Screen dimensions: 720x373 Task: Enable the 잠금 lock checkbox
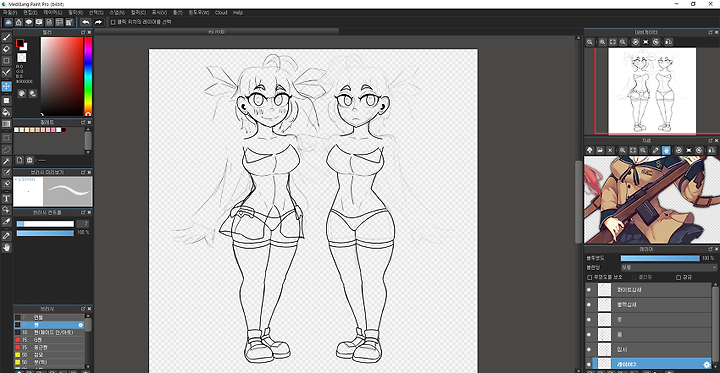tap(678, 277)
